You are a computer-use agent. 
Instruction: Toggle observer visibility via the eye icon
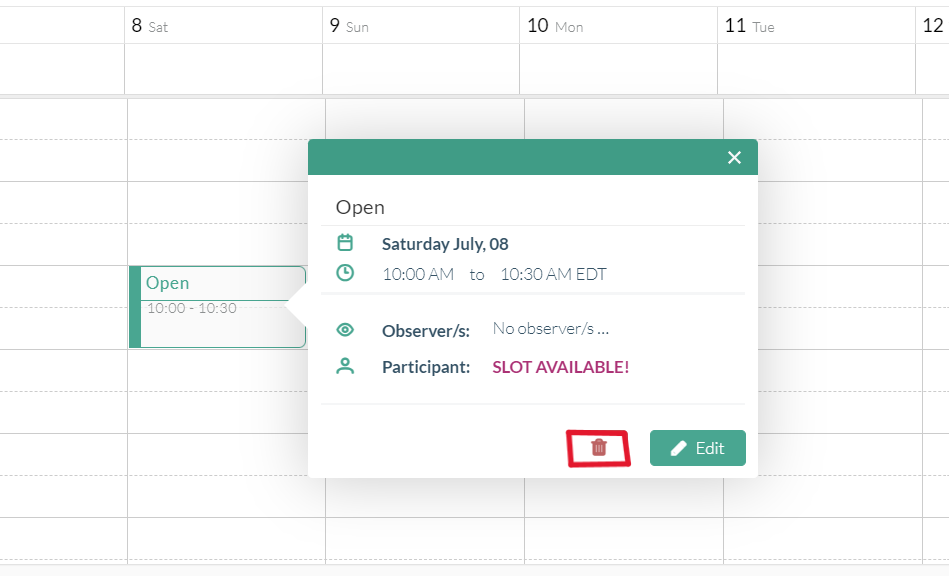click(345, 329)
